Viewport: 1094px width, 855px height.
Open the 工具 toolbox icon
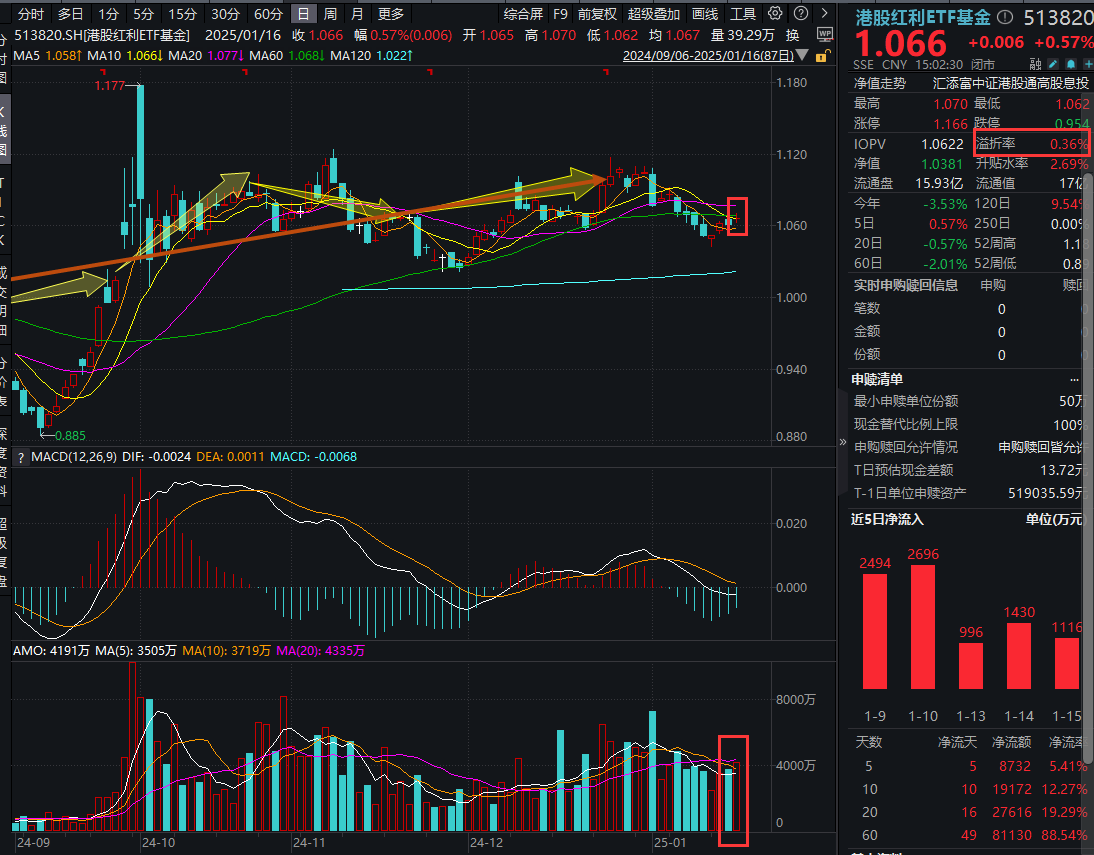coord(741,14)
